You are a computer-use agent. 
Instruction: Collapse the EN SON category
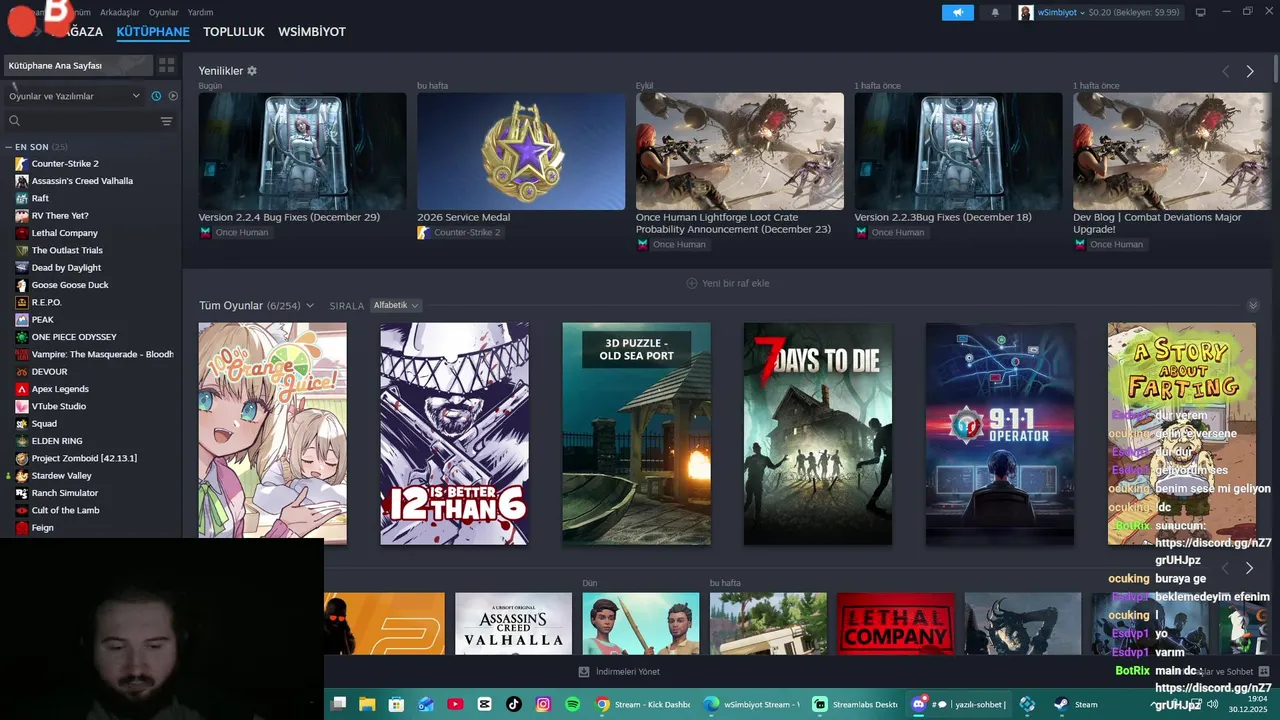(x=8, y=147)
